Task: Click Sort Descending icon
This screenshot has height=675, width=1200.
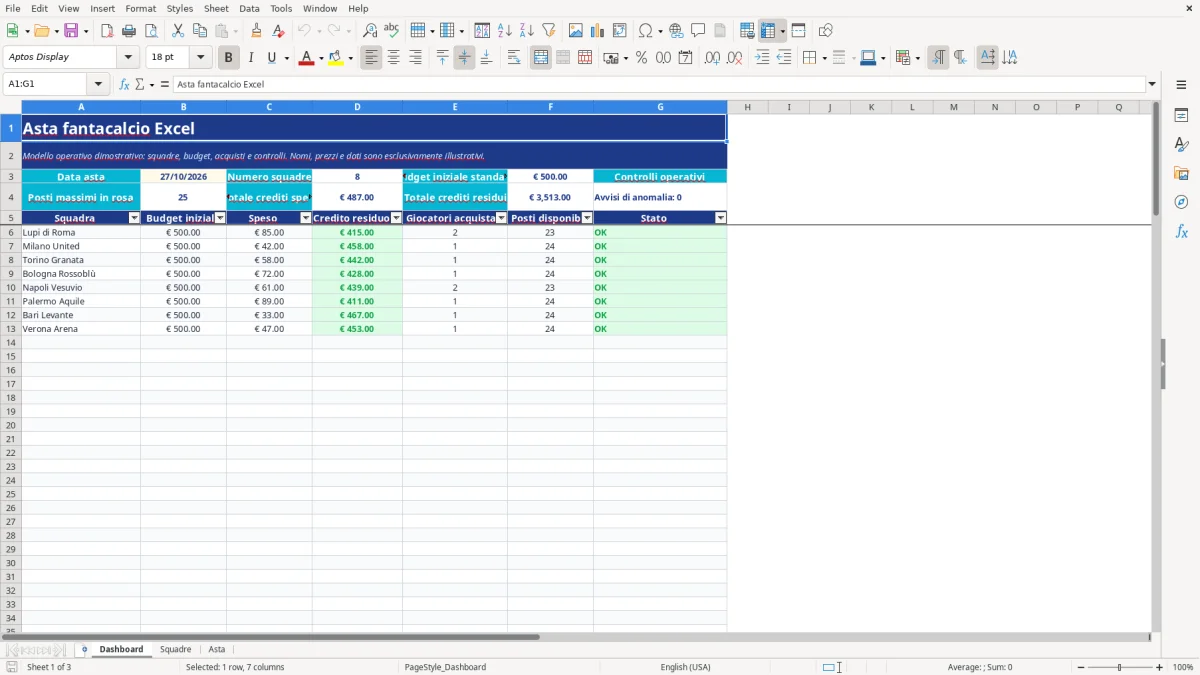Action: coord(527,31)
